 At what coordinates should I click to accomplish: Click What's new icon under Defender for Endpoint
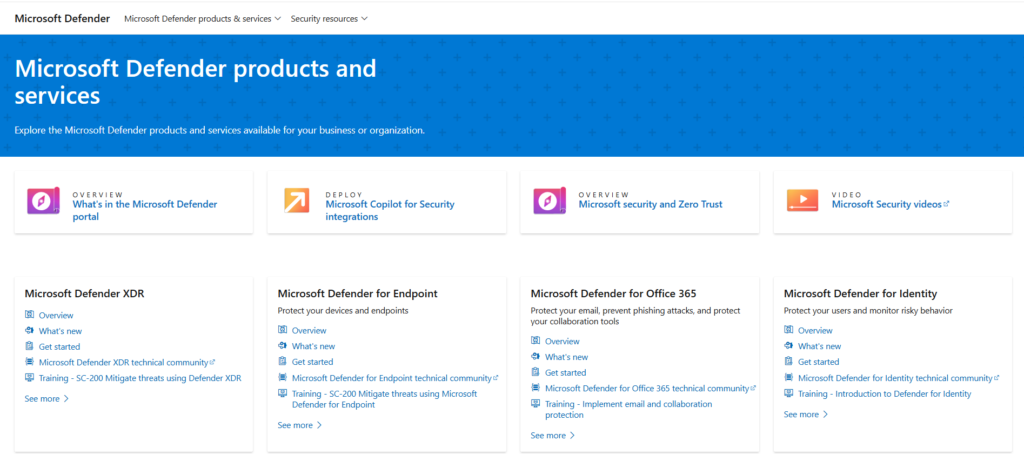click(282, 346)
